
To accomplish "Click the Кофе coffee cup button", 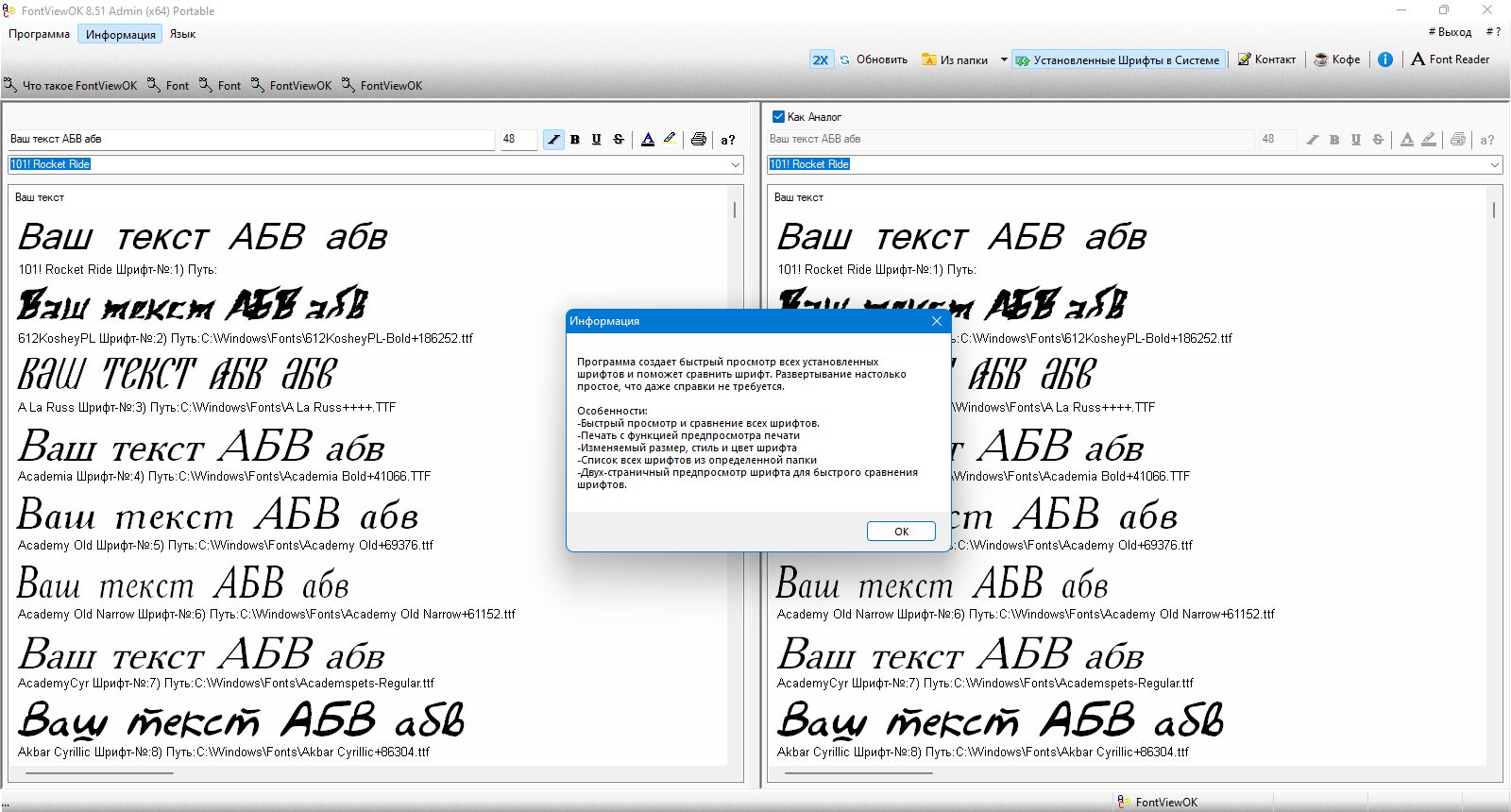I will click(x=1337, y=59).
